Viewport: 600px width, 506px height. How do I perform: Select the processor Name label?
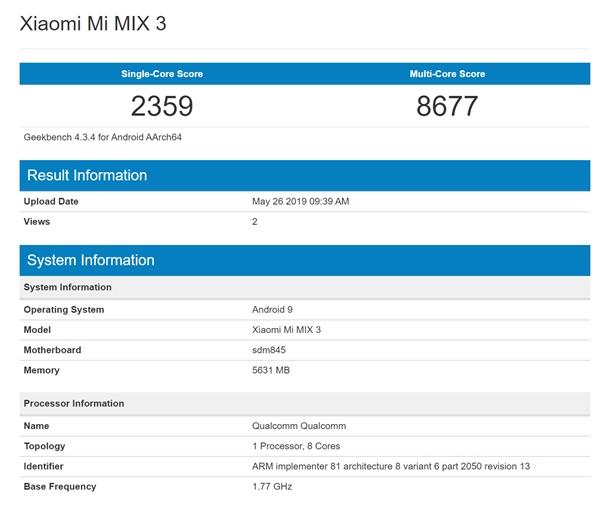coord(36,426)
